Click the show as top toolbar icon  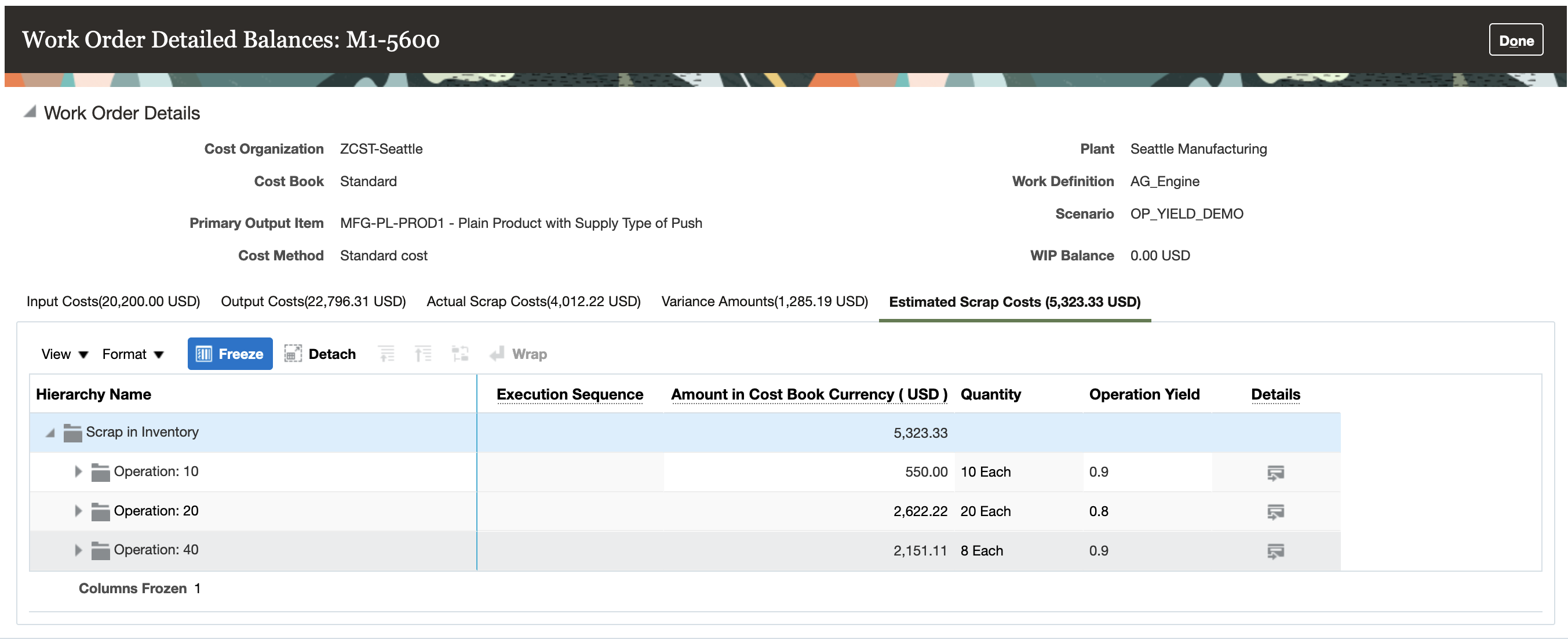click(460, 354)
